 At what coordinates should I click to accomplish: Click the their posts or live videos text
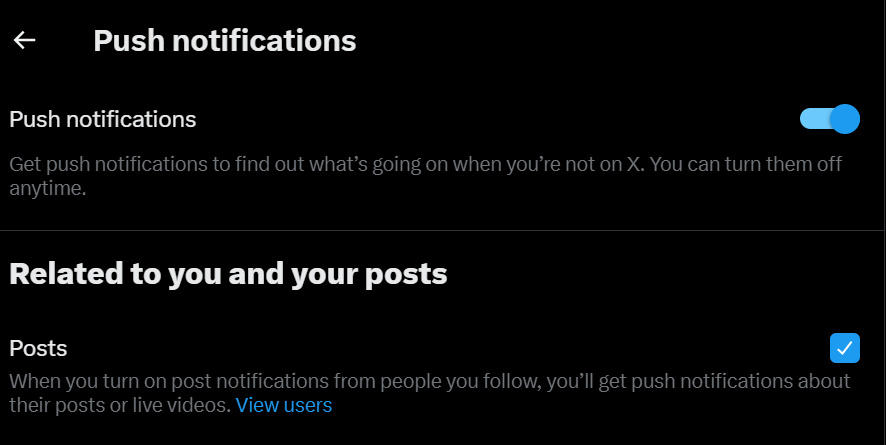click(120, 405)
